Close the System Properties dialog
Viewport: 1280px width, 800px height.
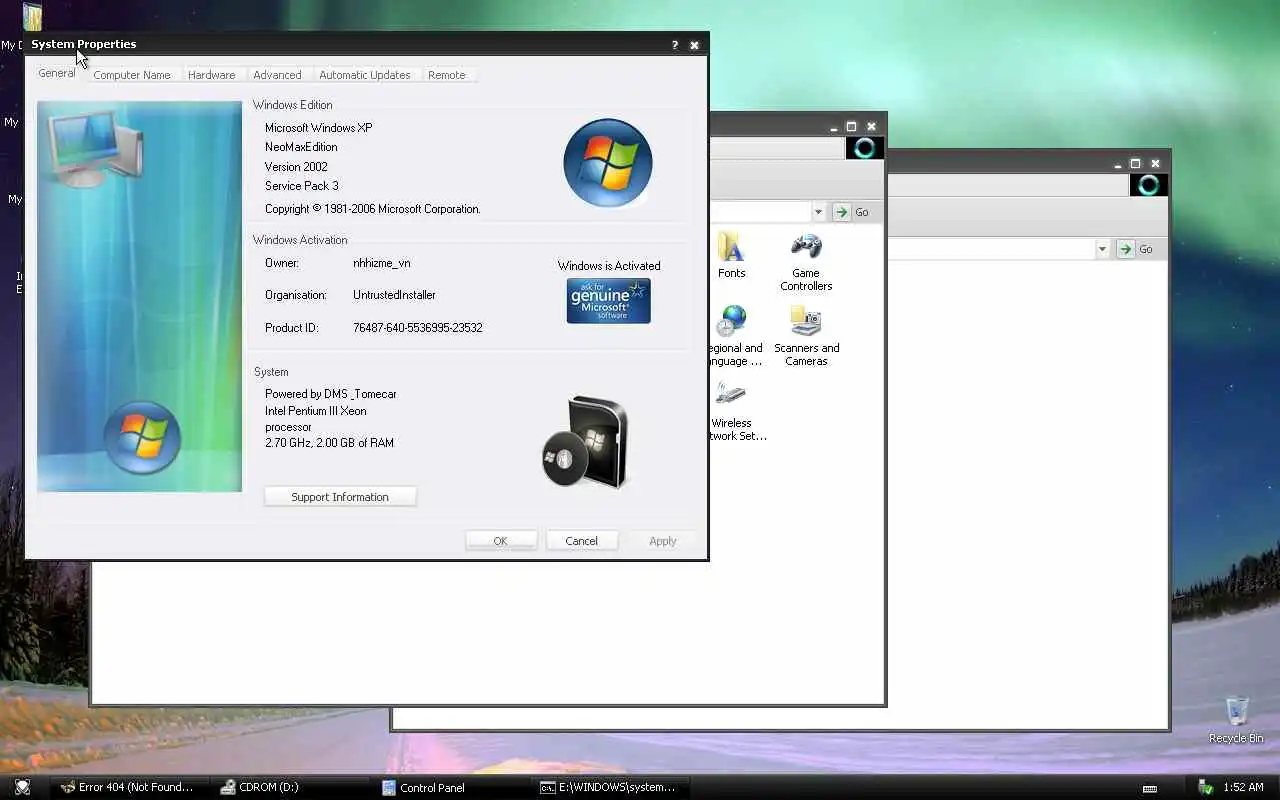point(694,45)
